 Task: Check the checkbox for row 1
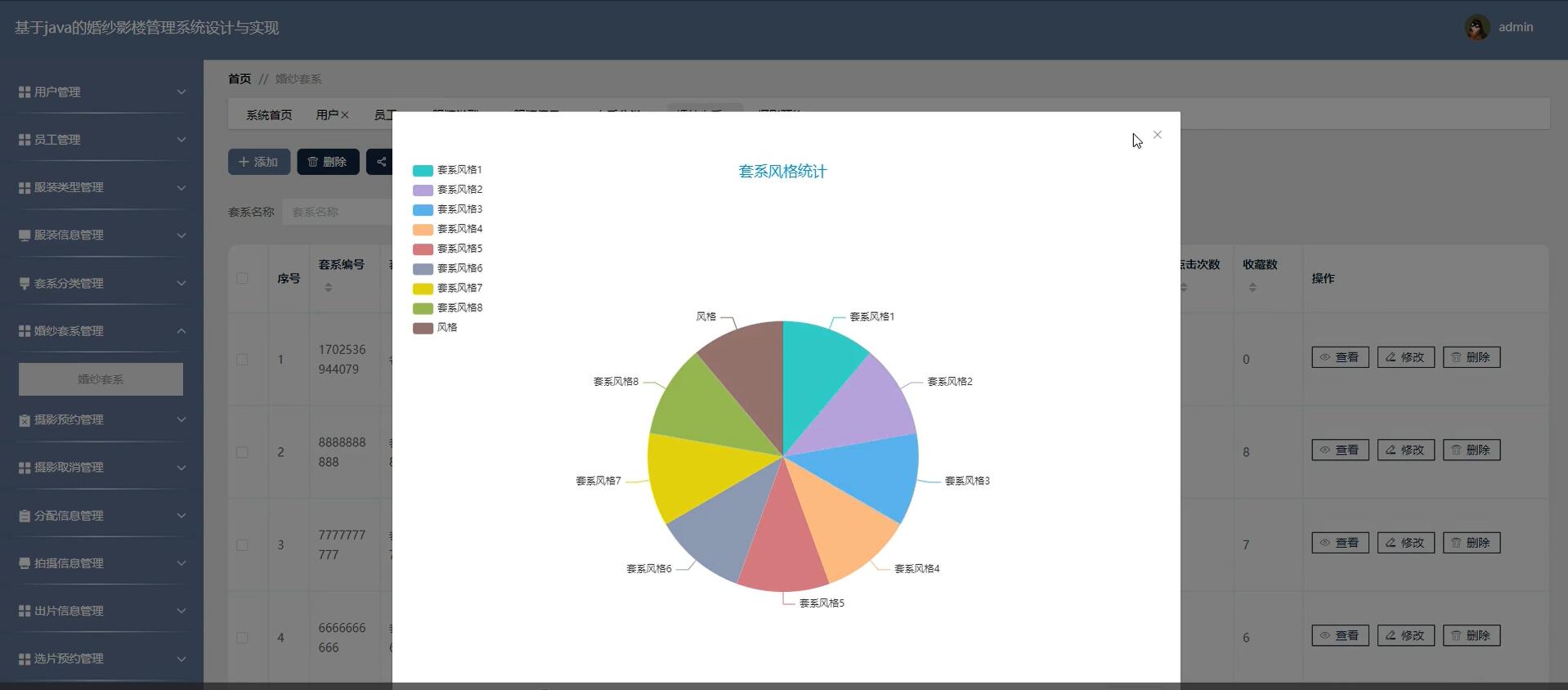pos(242,360)
